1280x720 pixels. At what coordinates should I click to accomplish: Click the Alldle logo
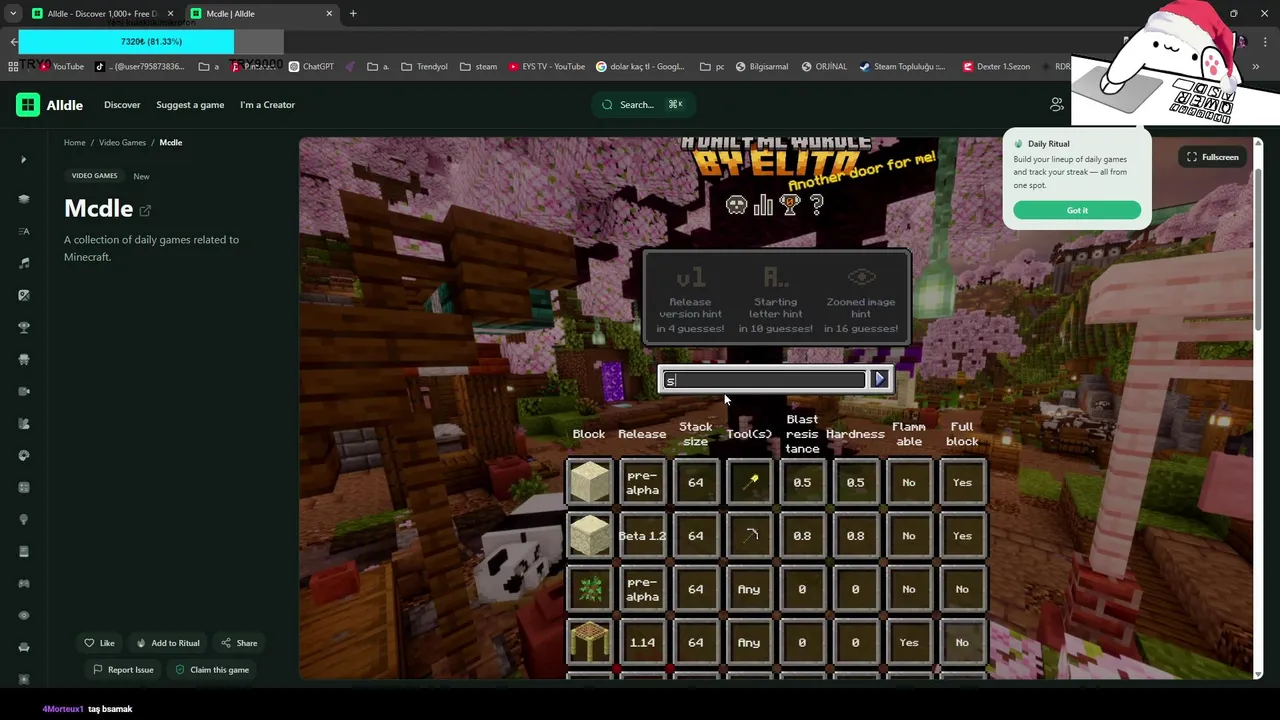[x=49, y=105]
